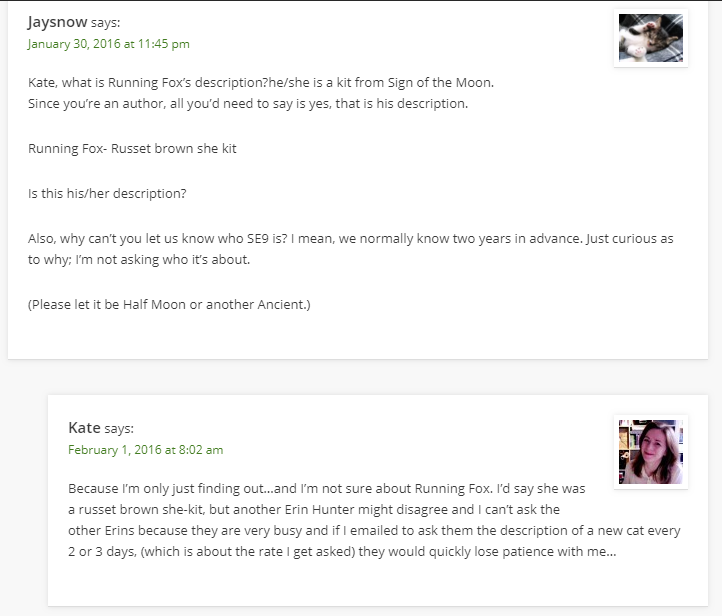Click Jaysnow's cat avatar picture
Screen dimensions: 722x616
point(650,38)
